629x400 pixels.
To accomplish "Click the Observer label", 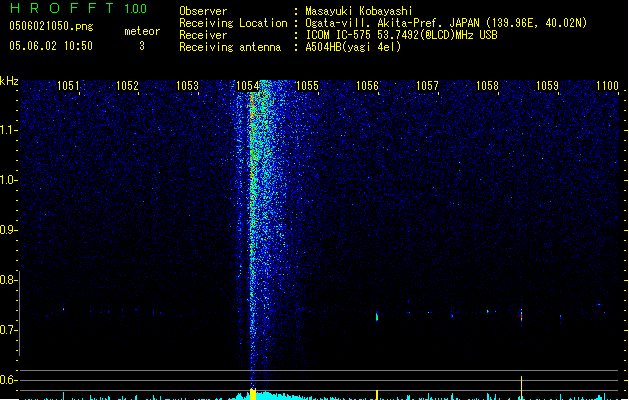I will point(203,11).
